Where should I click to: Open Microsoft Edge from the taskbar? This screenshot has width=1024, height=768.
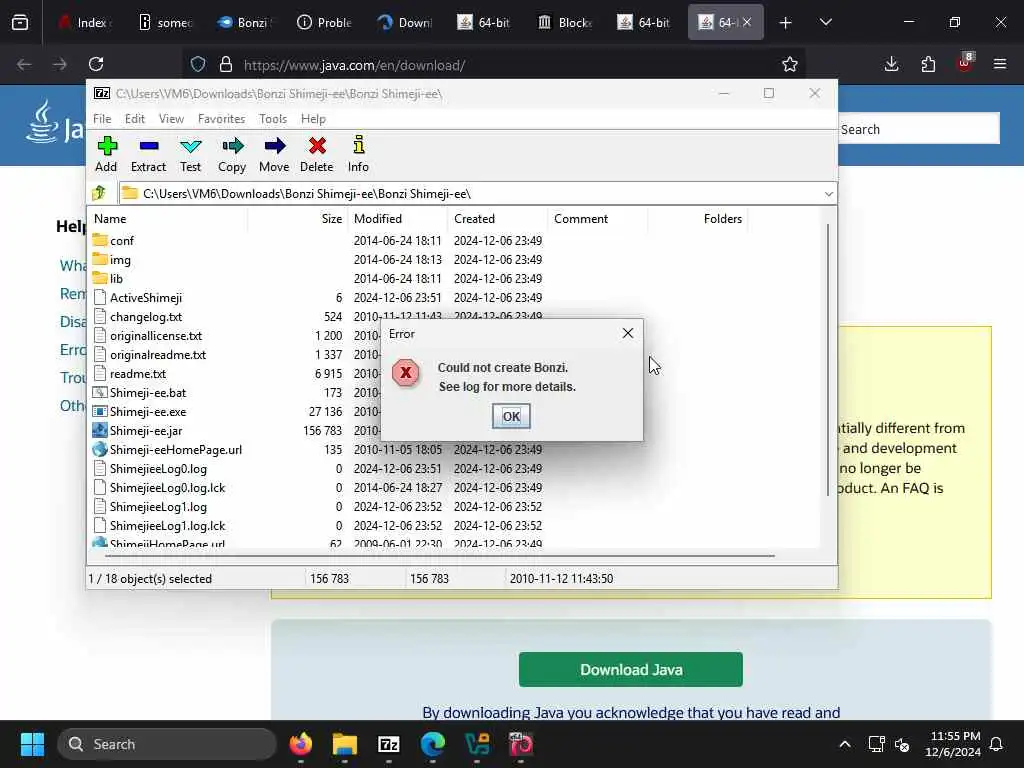432,744
